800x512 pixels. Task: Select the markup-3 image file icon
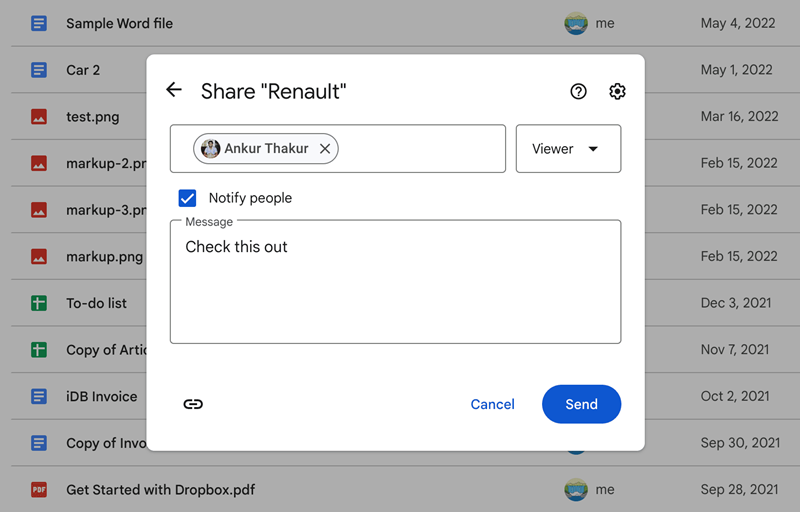tap(39, 210)
